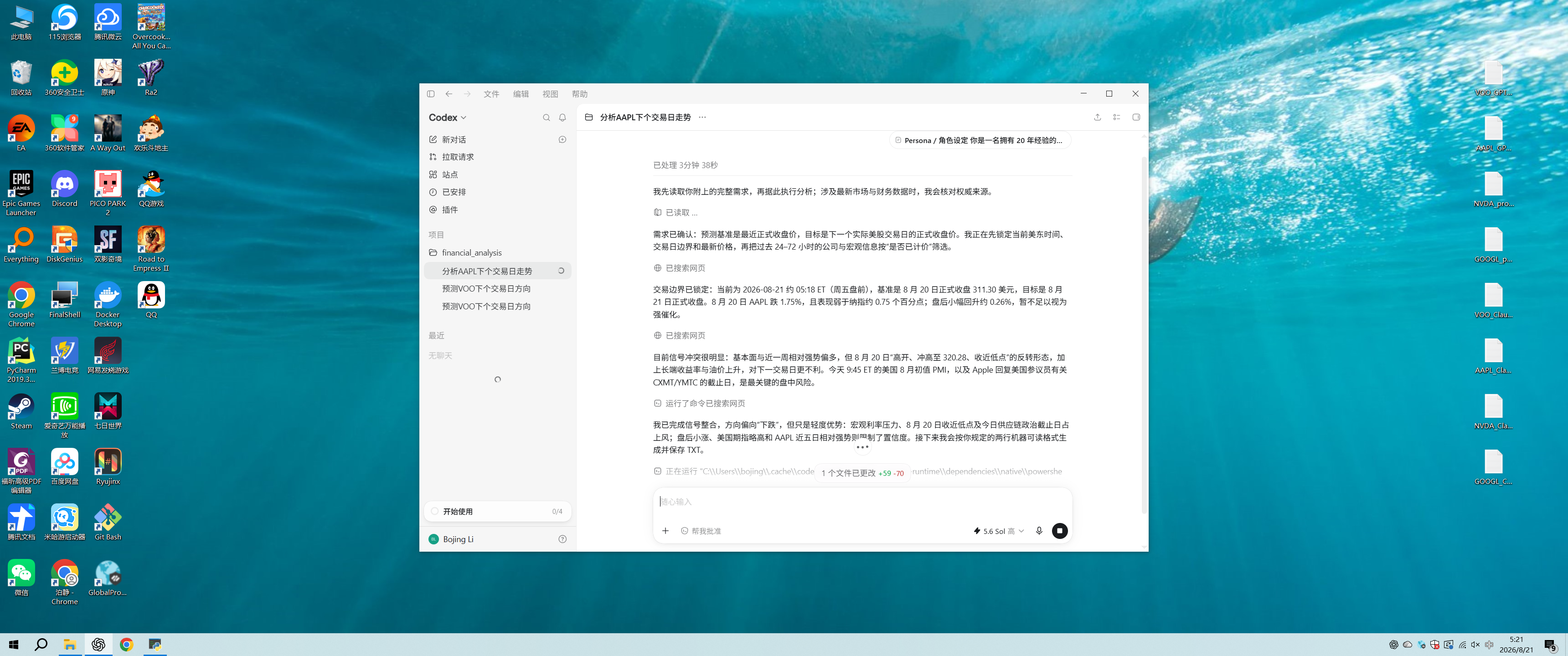Select the Everything desktop icon
This screenshot has width=1568, height=656.
click(x=21, y=245)
